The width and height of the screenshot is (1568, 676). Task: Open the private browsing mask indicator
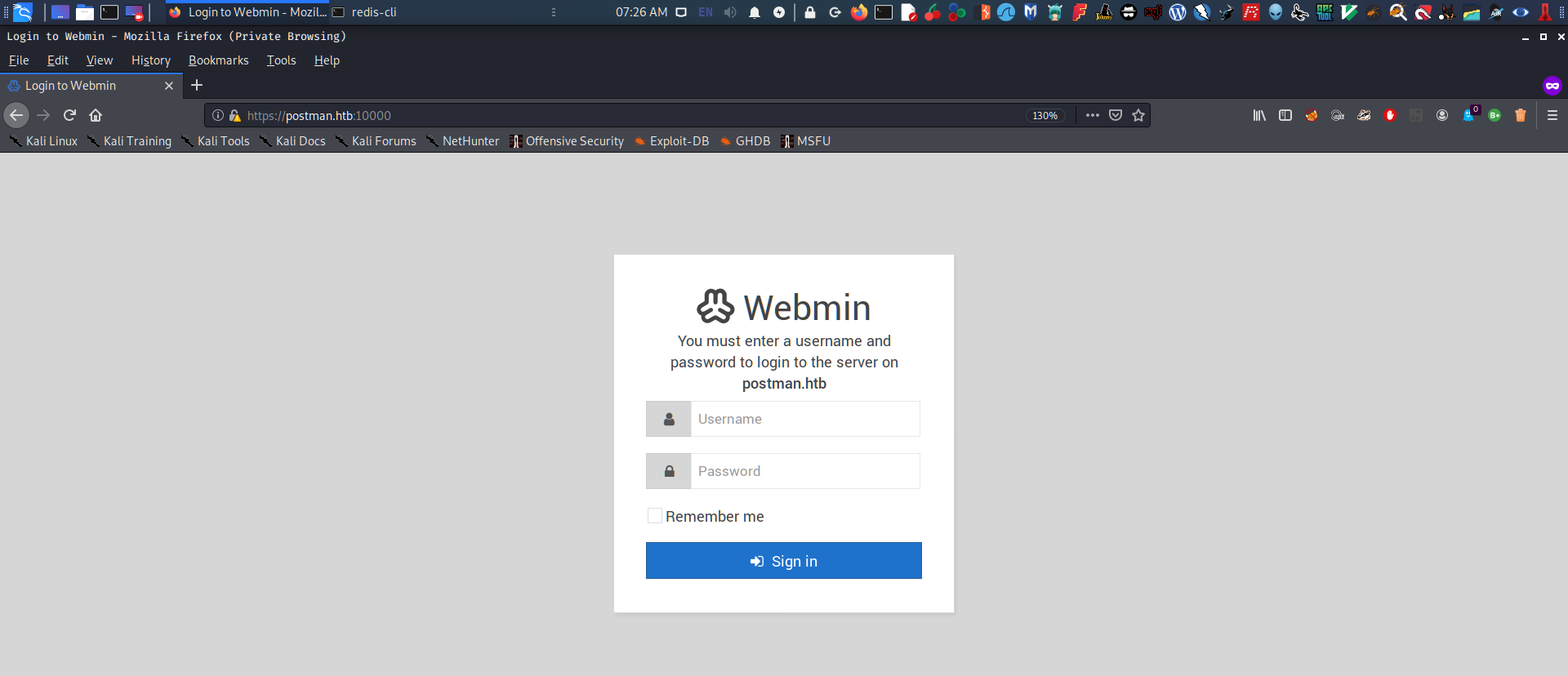[1552, 85]
